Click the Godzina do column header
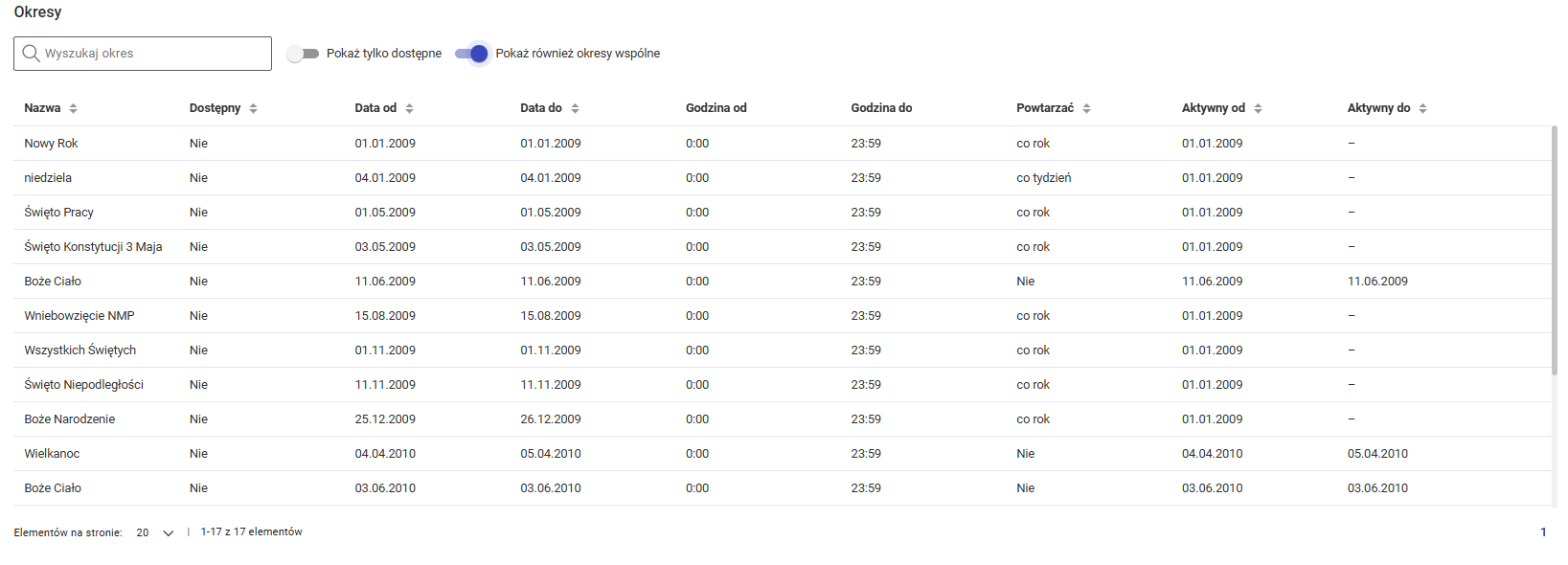1568x565 pixels. click(881, 108)
